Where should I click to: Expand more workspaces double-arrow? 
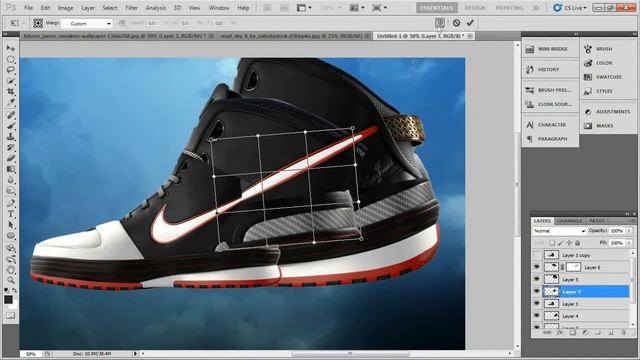pos(536,8)
